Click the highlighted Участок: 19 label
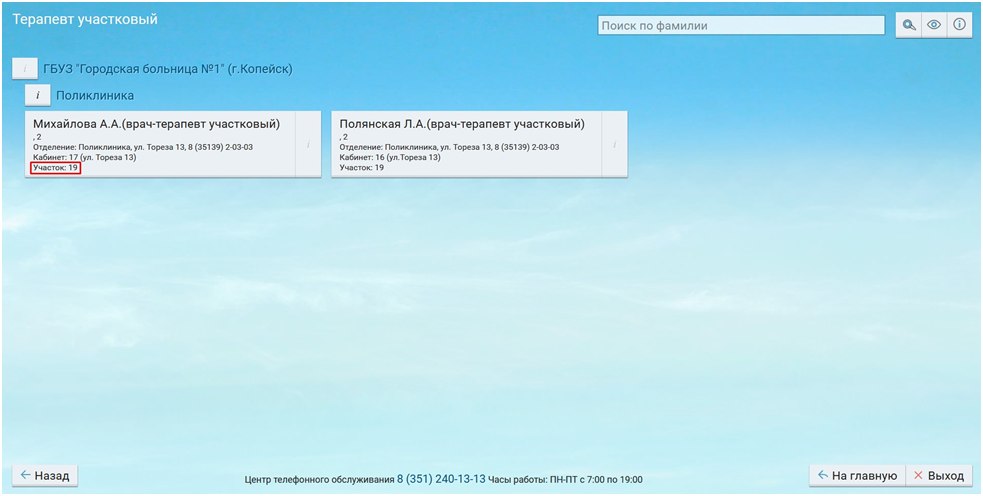 (56, 168)
